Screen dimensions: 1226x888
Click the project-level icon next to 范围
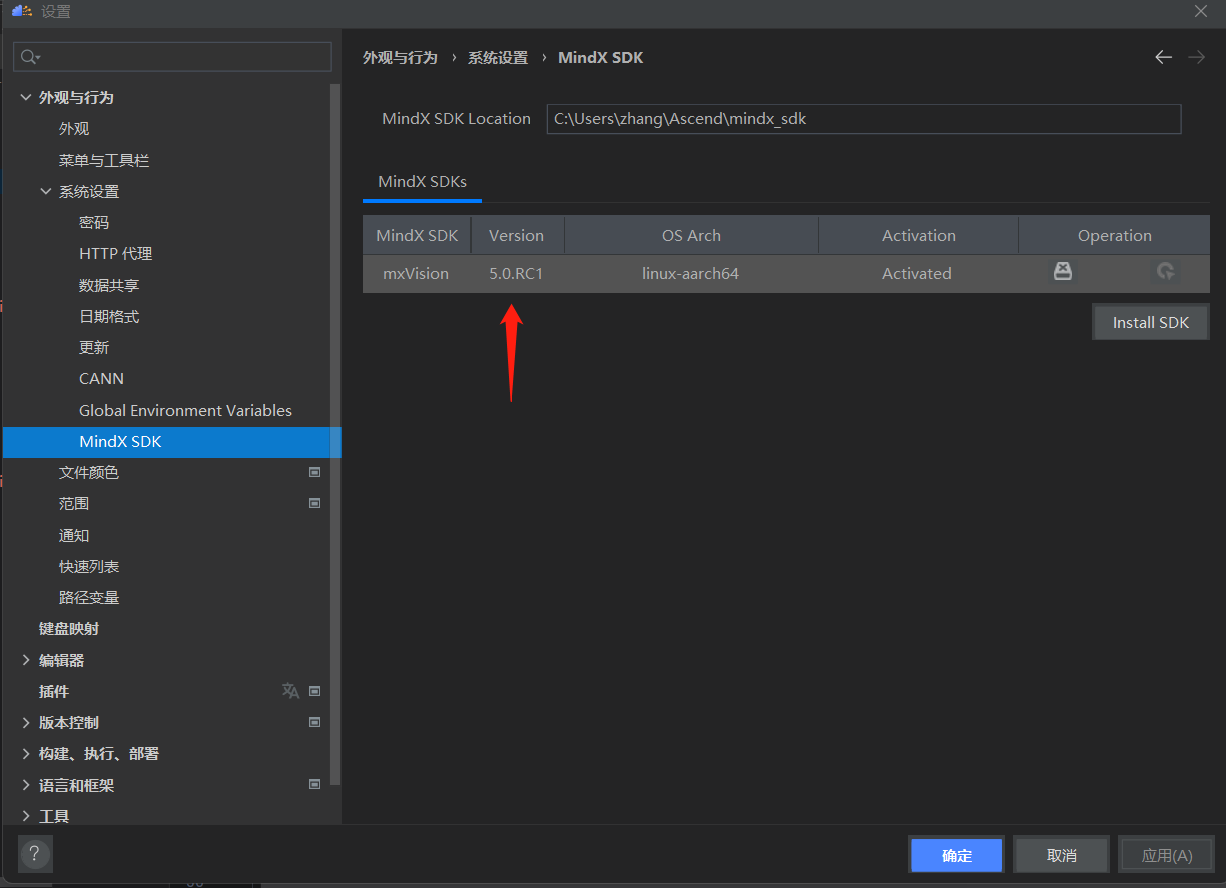[314, 503]
